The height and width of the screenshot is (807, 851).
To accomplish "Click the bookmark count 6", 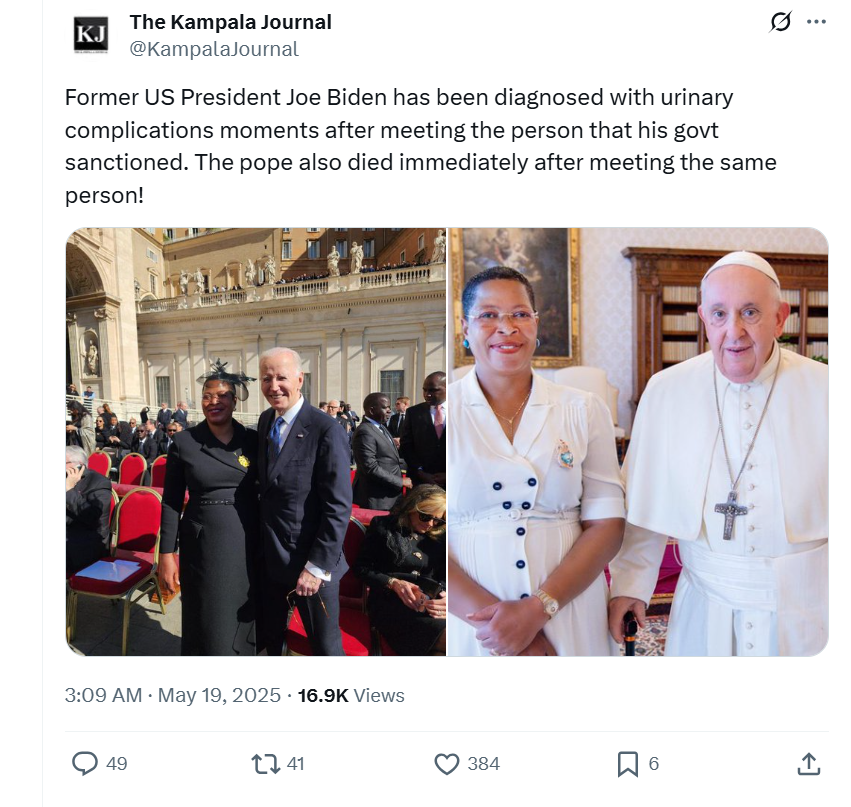I will coord(653,764).
